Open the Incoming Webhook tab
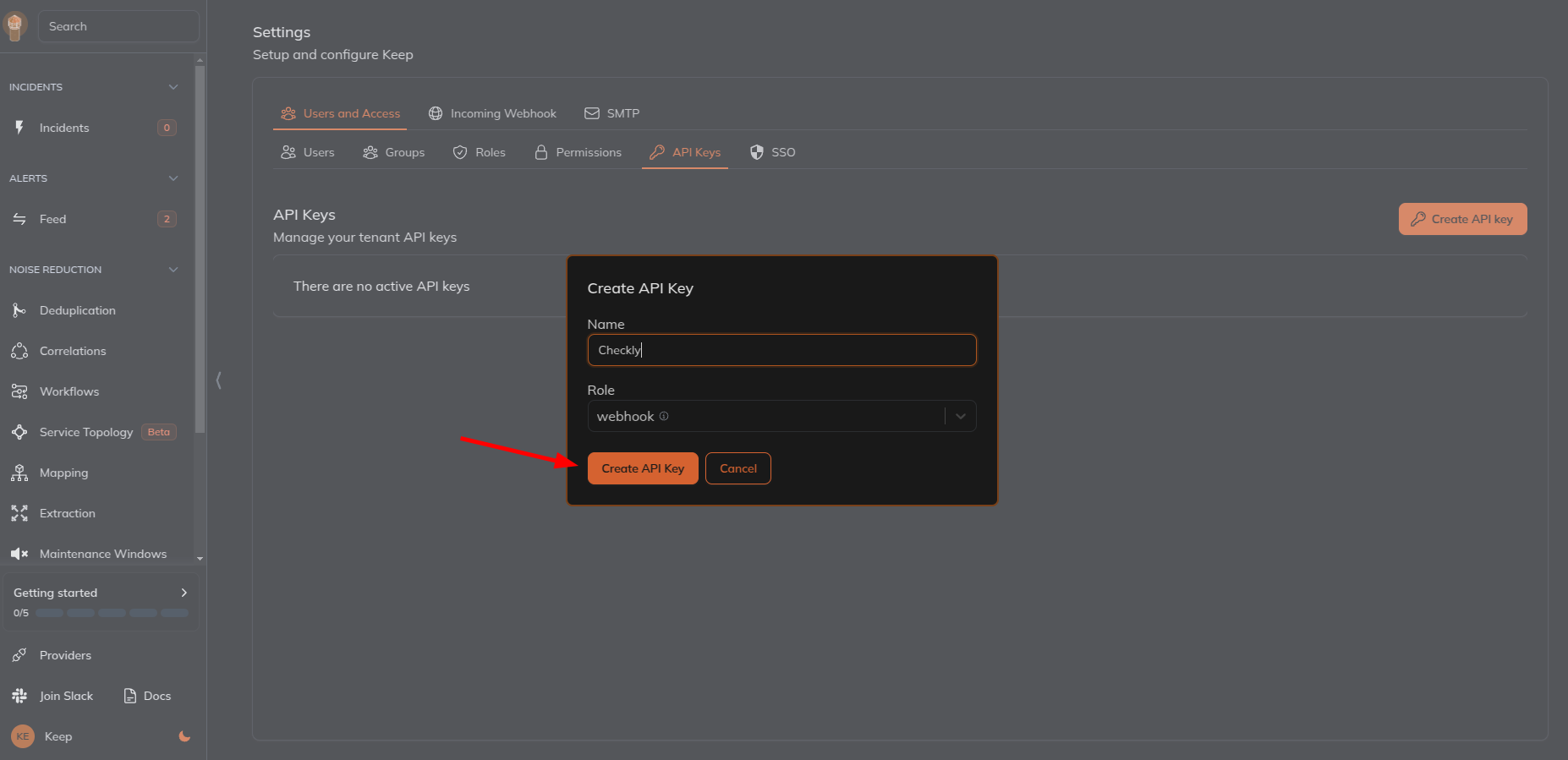 tap(492, 113)
